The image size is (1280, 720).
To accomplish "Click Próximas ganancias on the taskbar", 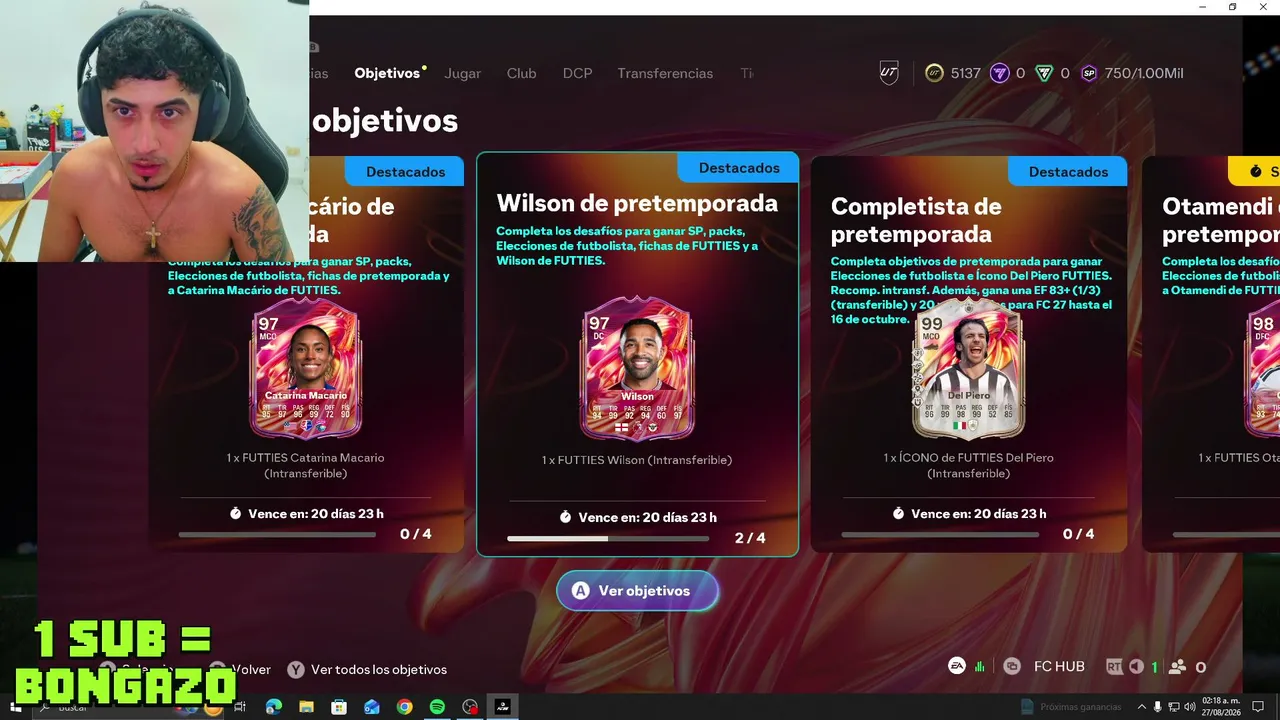I will coord(1072,707).
